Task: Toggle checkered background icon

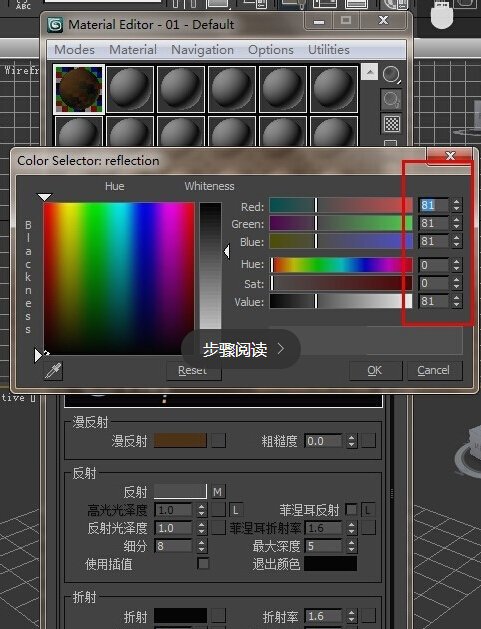Action: click(x=391, y=124)
